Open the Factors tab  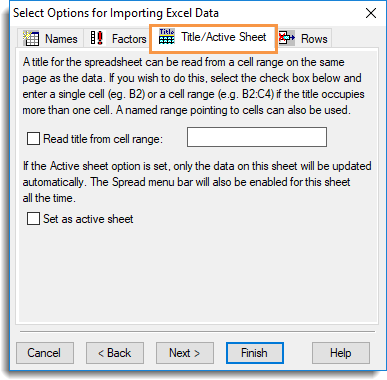(x=118, y=38)
